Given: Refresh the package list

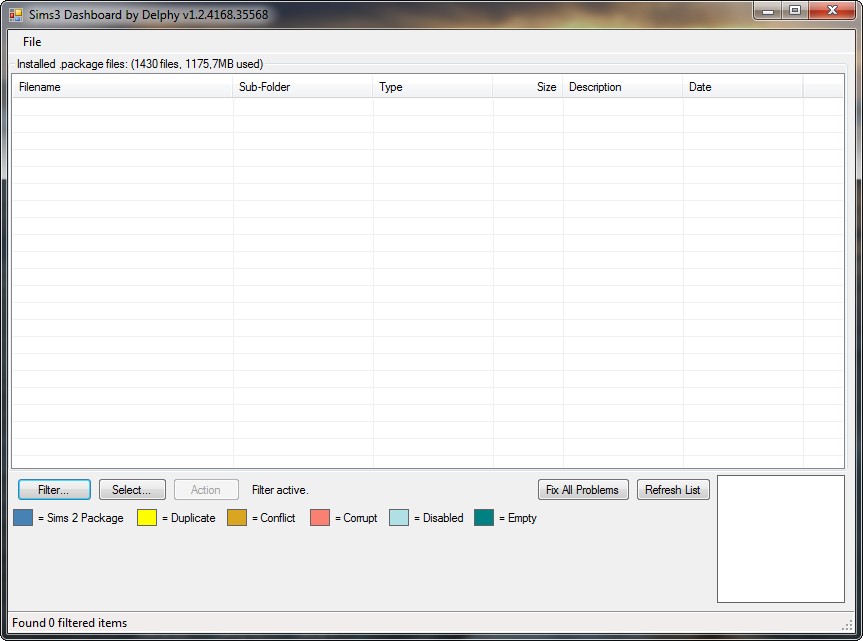Looking at the screenshot, I should tap(673, 490).
